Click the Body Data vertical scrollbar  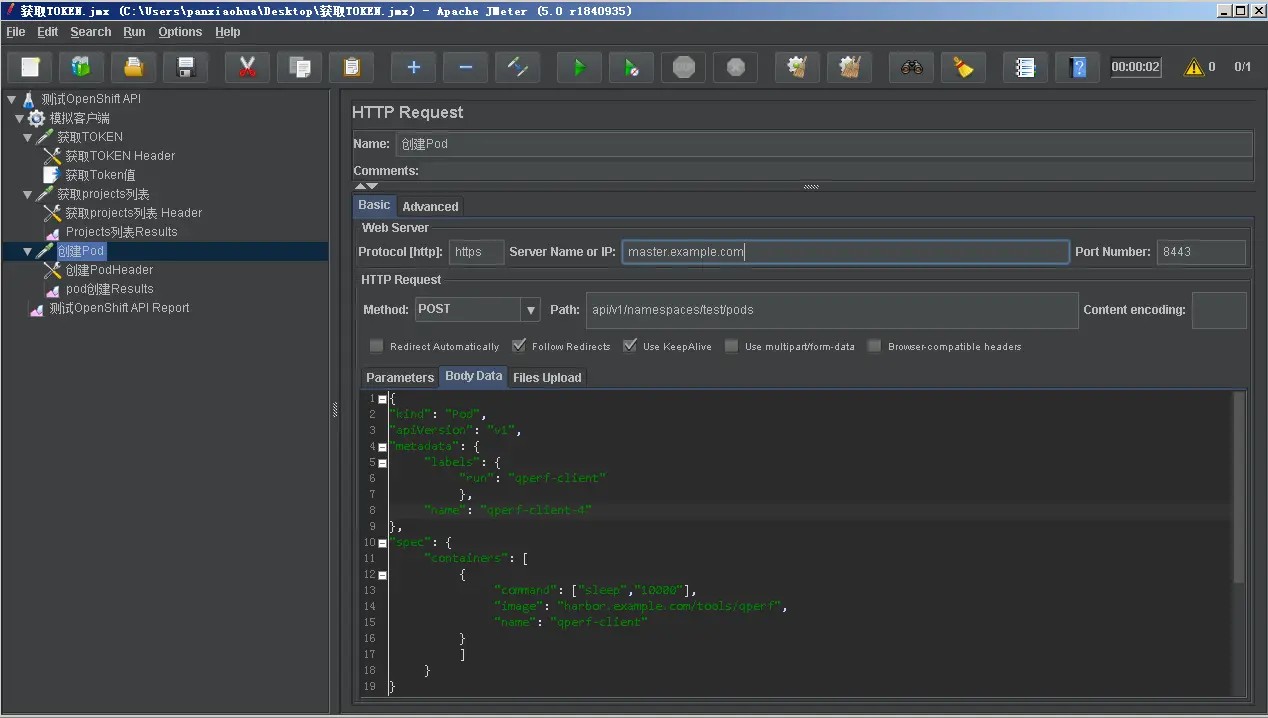click(x=1239, y=486)
